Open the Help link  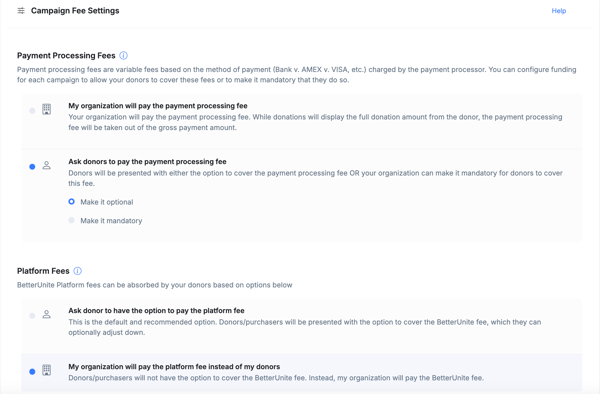point(559,11)
